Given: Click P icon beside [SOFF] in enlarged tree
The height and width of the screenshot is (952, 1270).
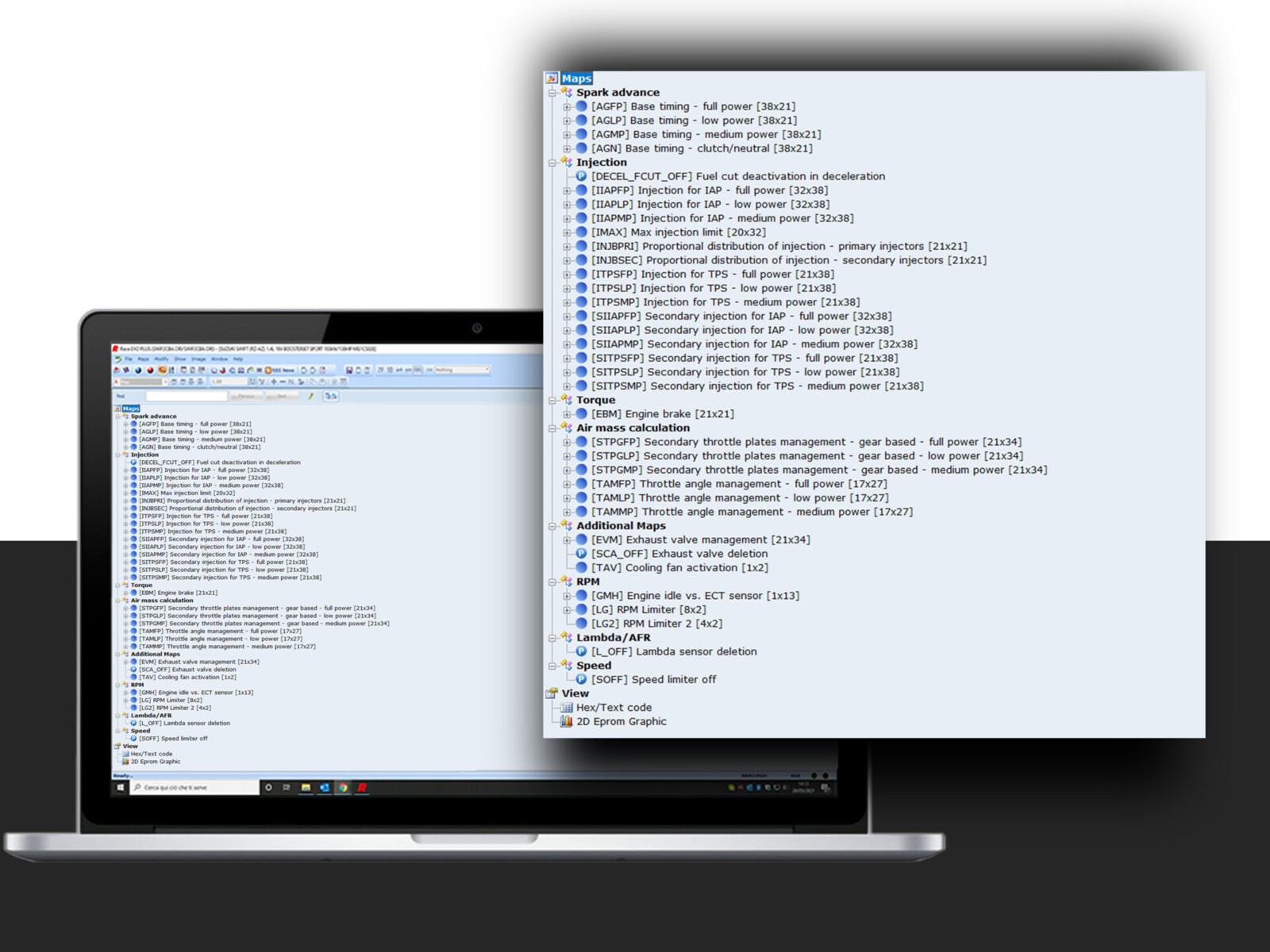Looking at the screenshot, I should [x=581, y=680].
